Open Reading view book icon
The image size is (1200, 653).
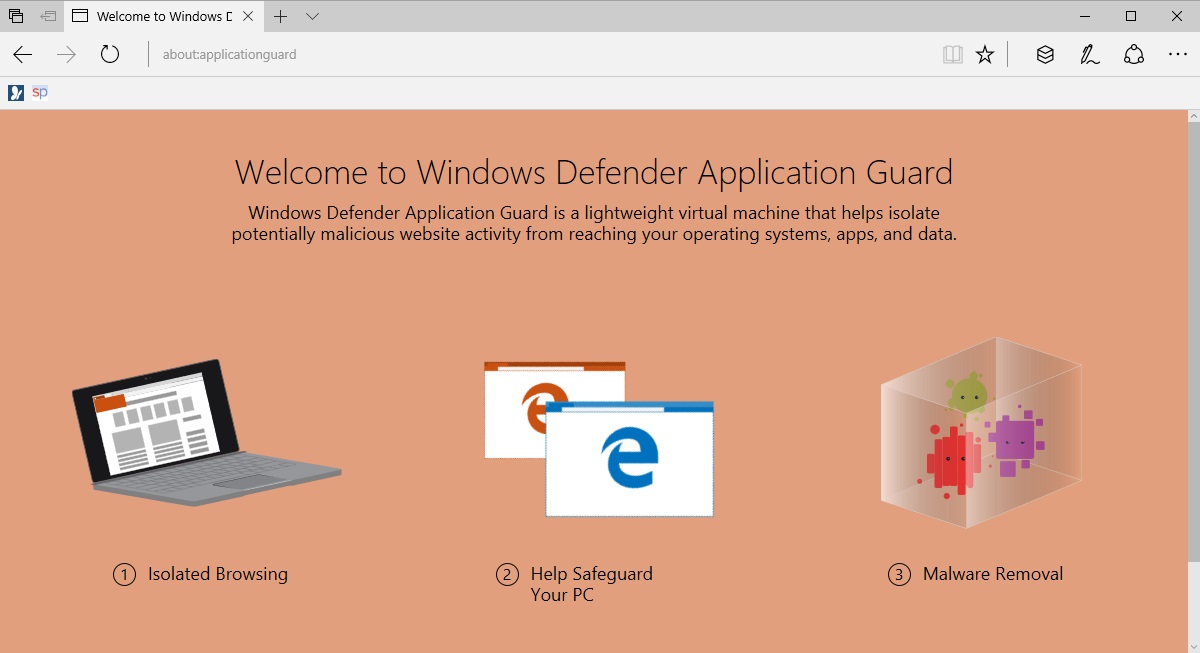(952, 55)
